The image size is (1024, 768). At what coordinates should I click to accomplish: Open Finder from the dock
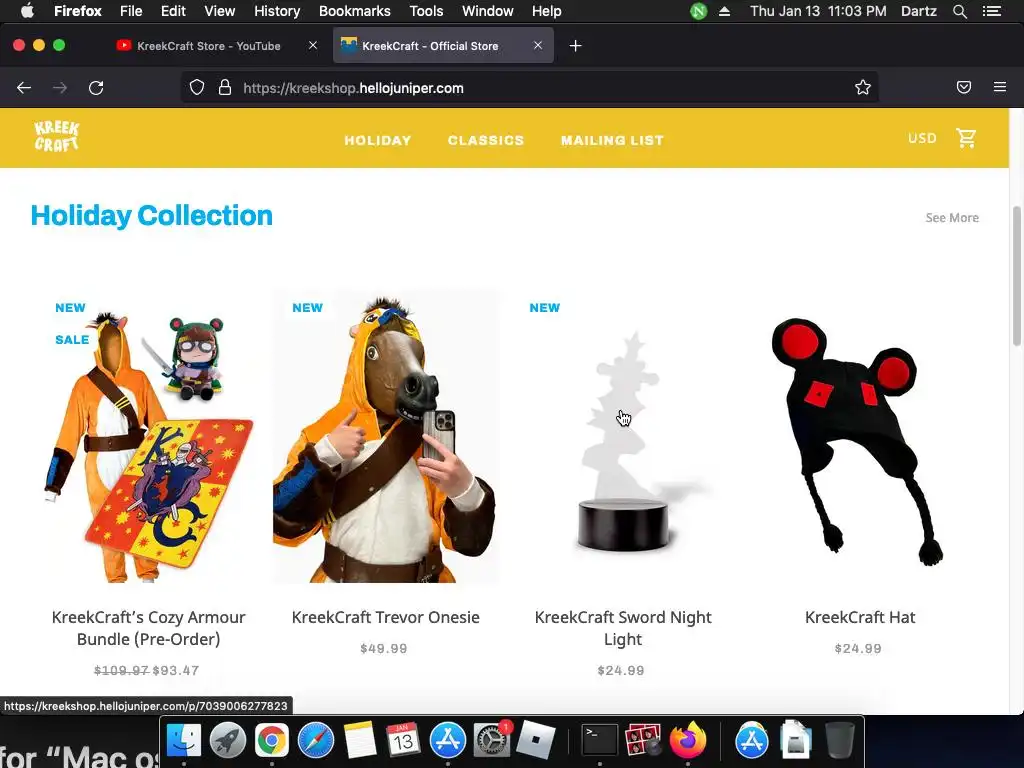click(184, 741)
